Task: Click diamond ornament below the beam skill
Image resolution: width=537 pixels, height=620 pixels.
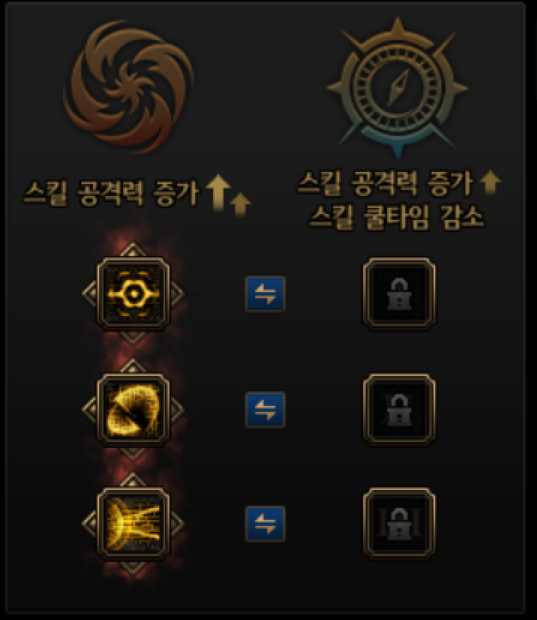Action: pos(133,568)
